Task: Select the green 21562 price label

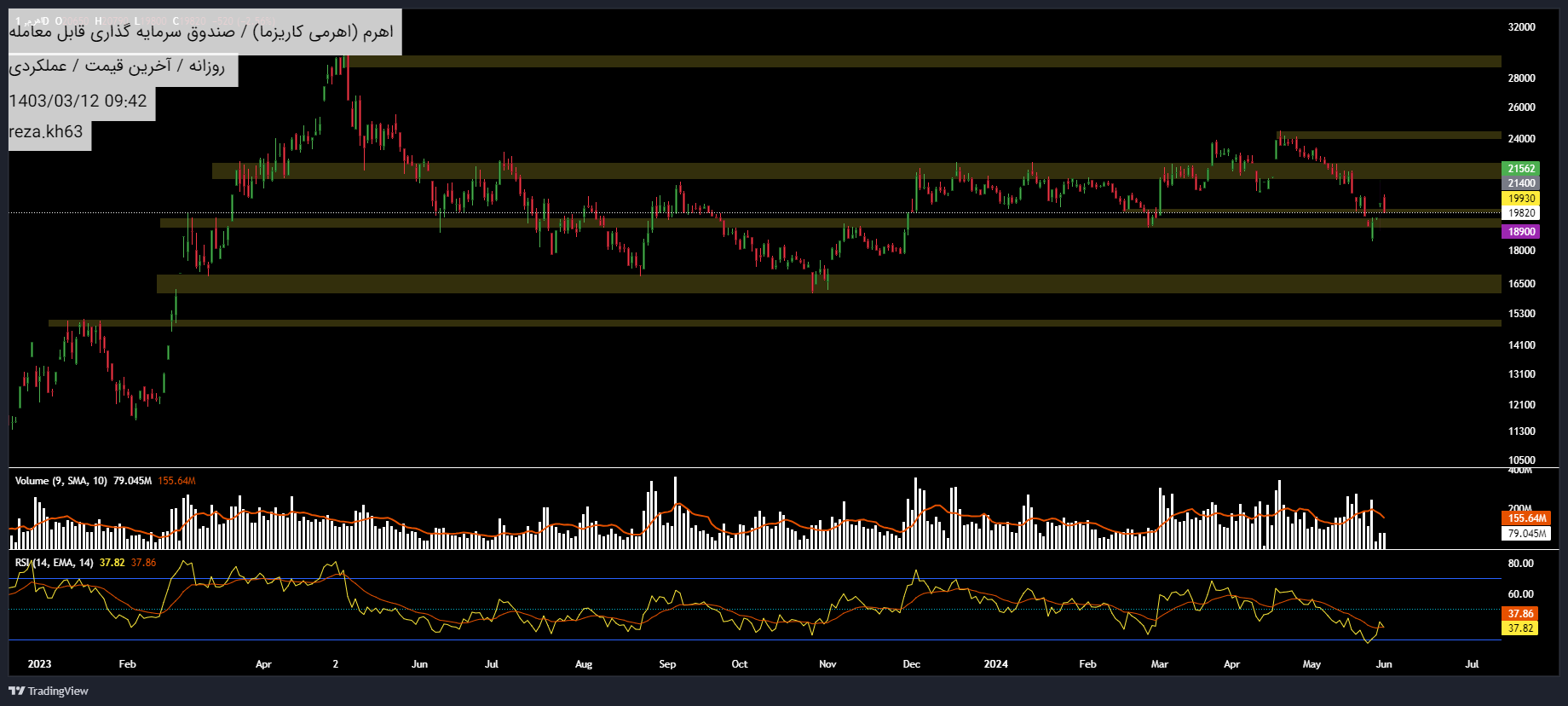Action: 1521,169
